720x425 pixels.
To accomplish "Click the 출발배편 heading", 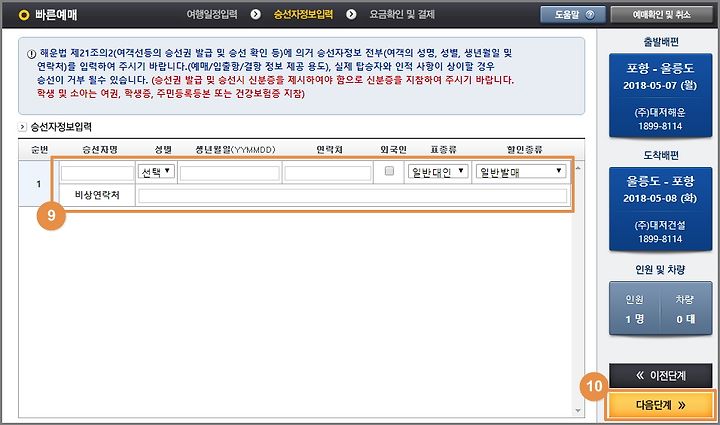I will coord(660,42).
